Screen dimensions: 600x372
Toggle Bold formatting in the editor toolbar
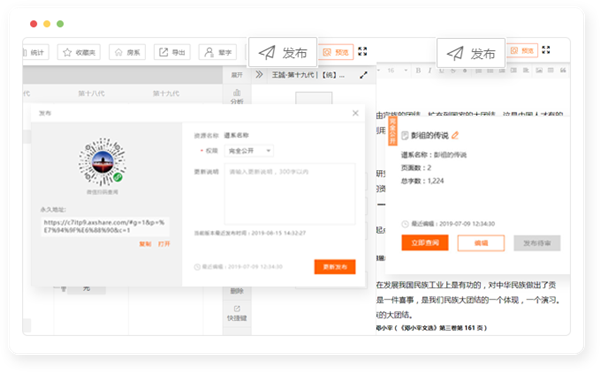[418, 70]
